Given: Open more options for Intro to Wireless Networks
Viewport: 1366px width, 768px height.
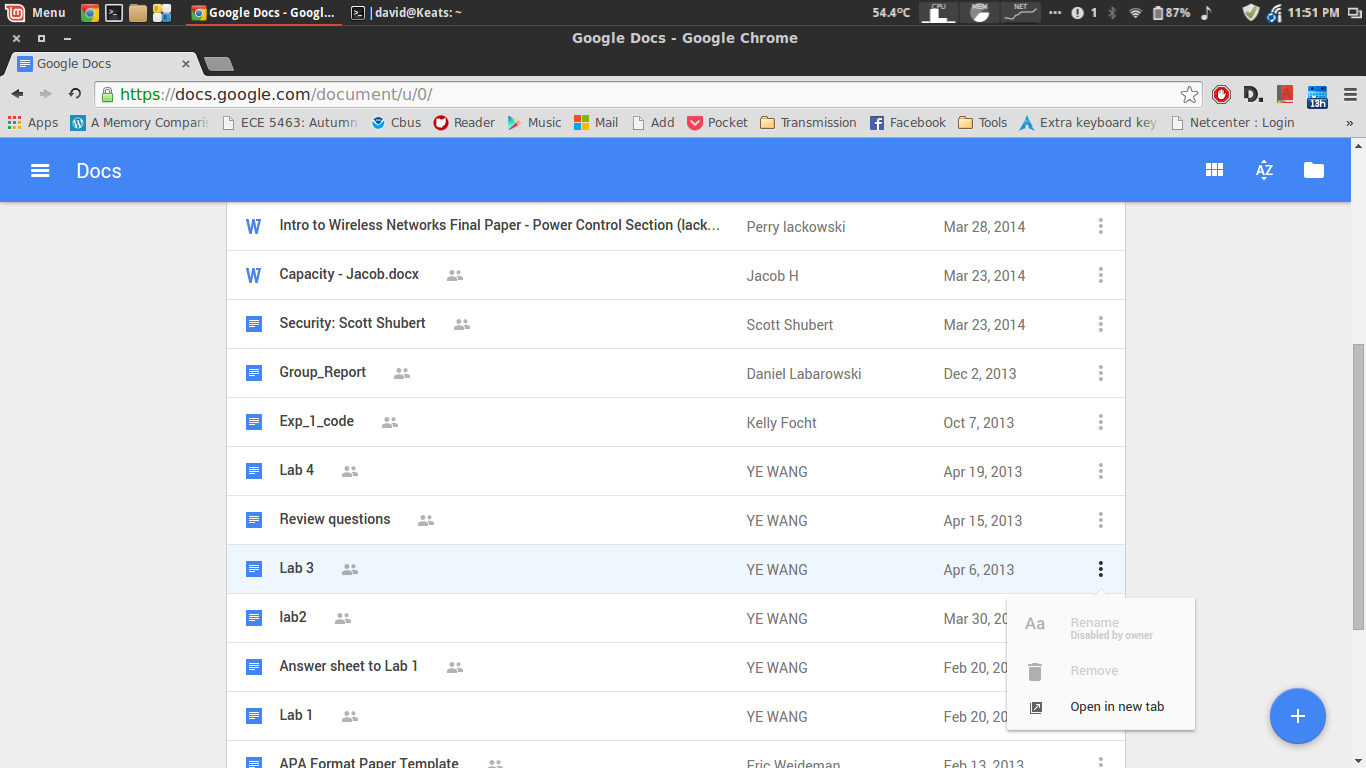Looking at the screenshot, I should pos(1100,226).
